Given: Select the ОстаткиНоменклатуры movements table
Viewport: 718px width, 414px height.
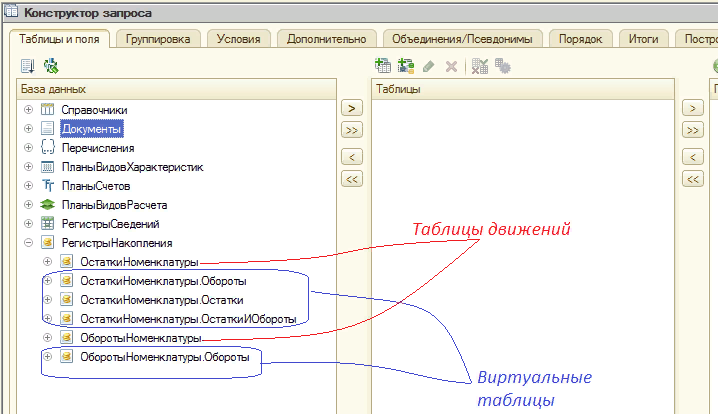Looking at the screenshot, I should [139, 262].
